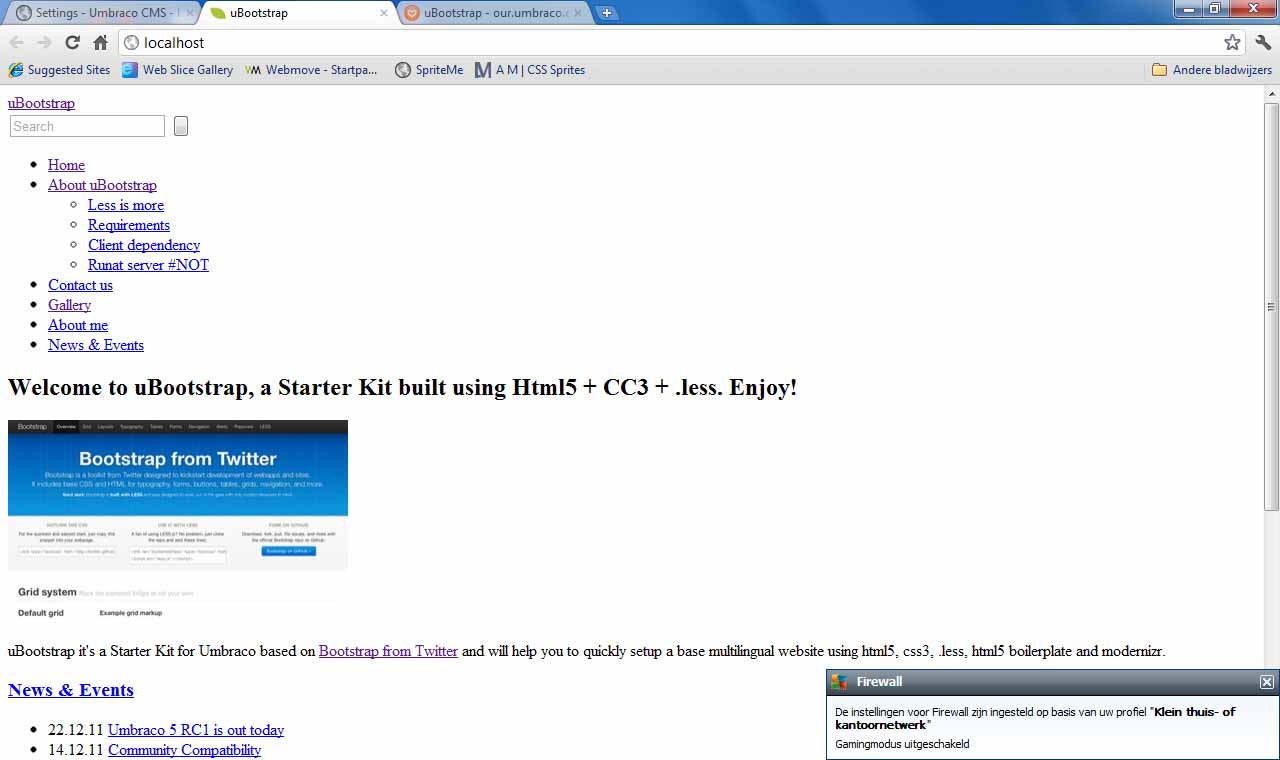The width and height of the screenshot is (1280, 760).
Task: Click the Firewall shield icon in the popup
Action: [x=840, y=682]
